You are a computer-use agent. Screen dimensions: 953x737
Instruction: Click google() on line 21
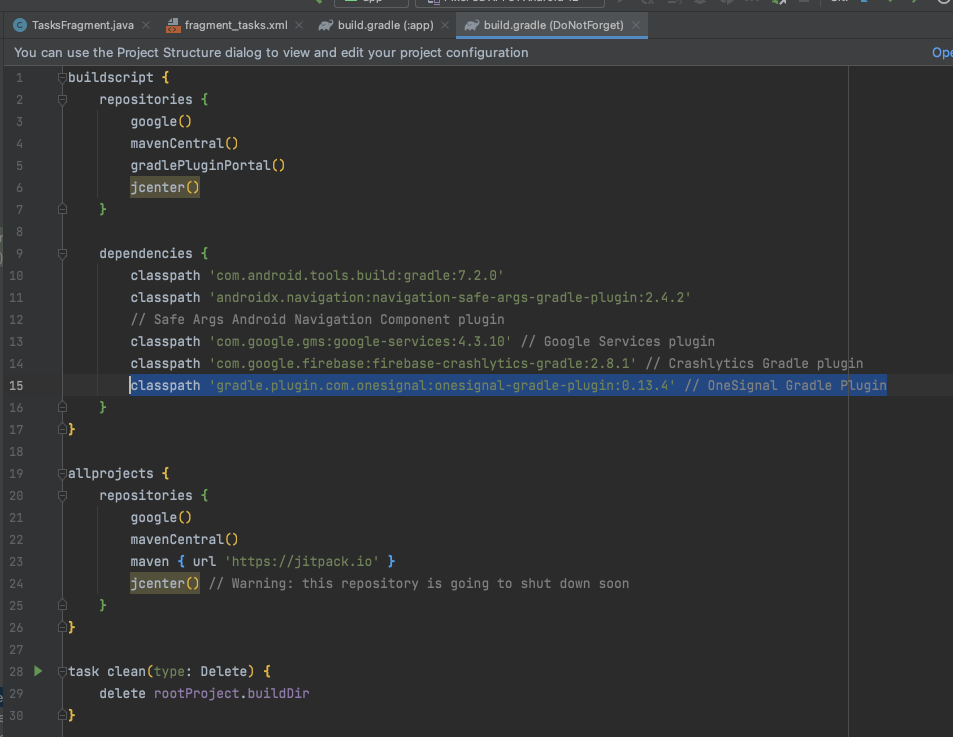(x=161, y=518)
